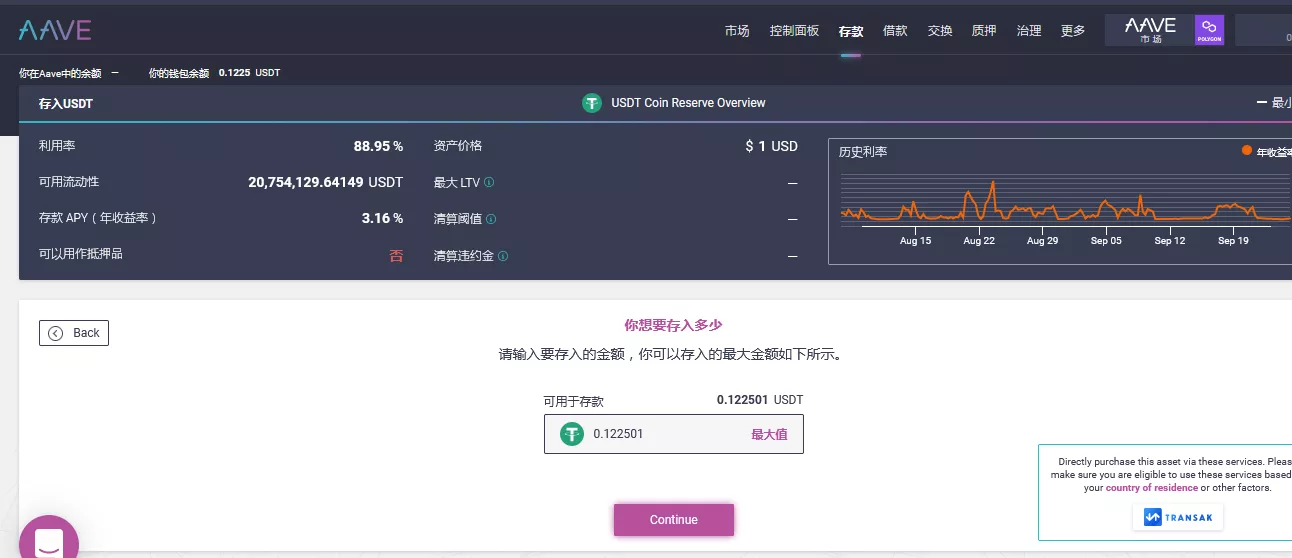The width and height of the screenshot is (1292, 558).
Task: Open the 质押 staking page
Action: point(984,31)
